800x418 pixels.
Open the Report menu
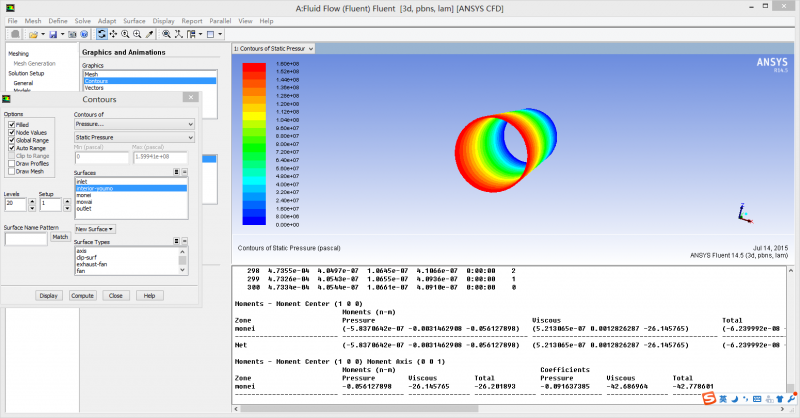click(x=192, y=20)
